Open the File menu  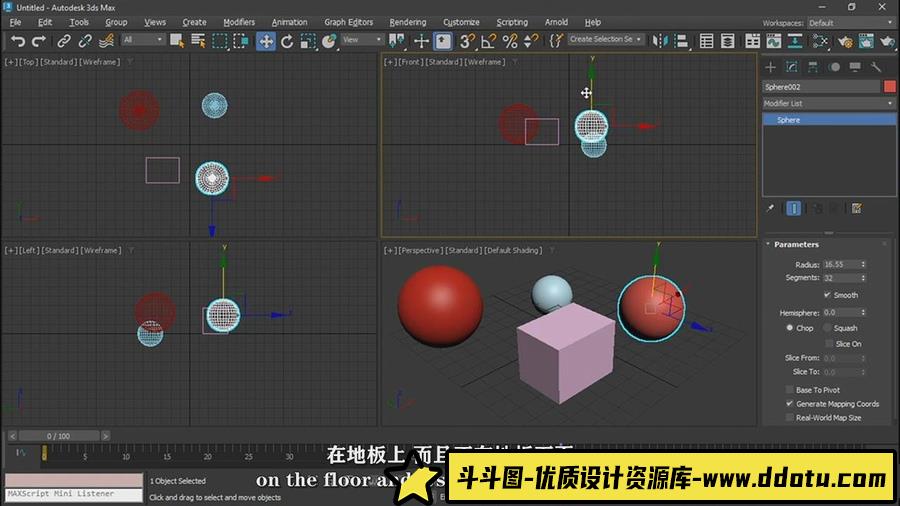coord(15,22)
